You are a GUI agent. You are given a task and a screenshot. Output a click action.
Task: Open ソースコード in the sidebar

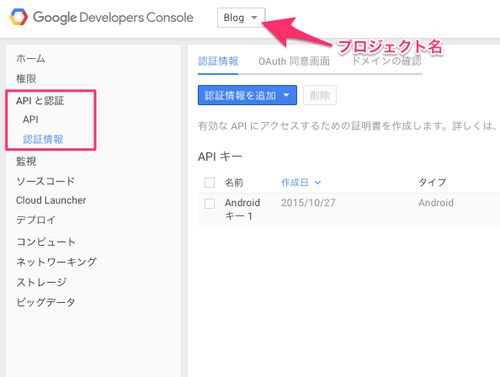point(45,181)
